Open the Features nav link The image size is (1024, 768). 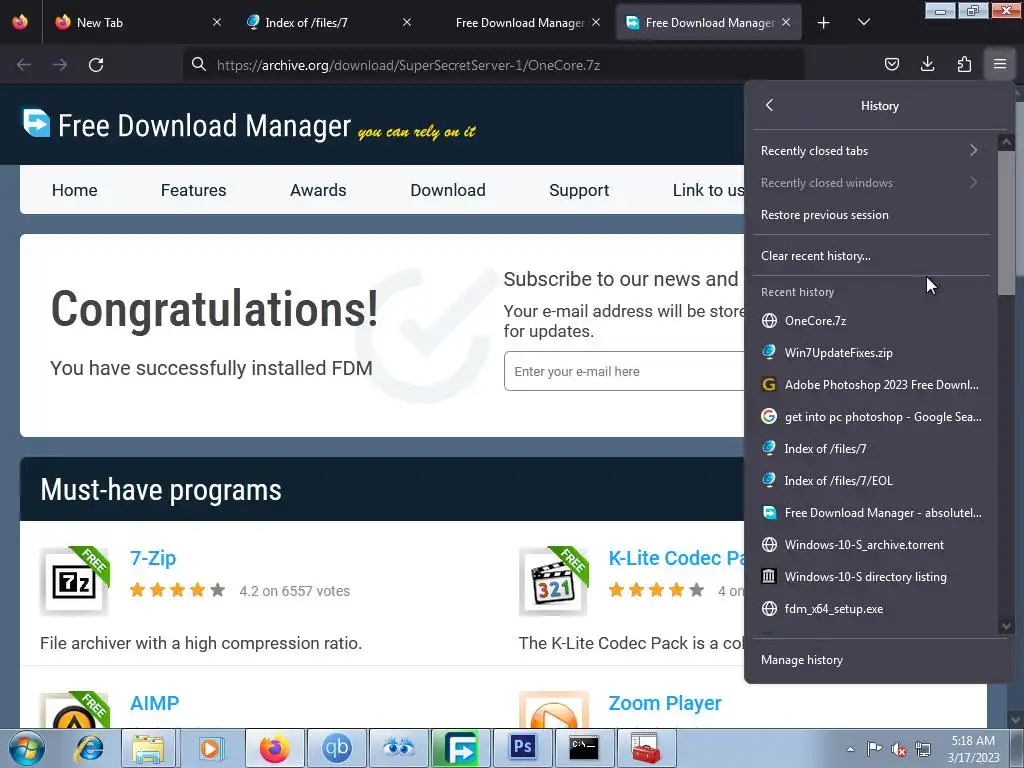(193, 190)
